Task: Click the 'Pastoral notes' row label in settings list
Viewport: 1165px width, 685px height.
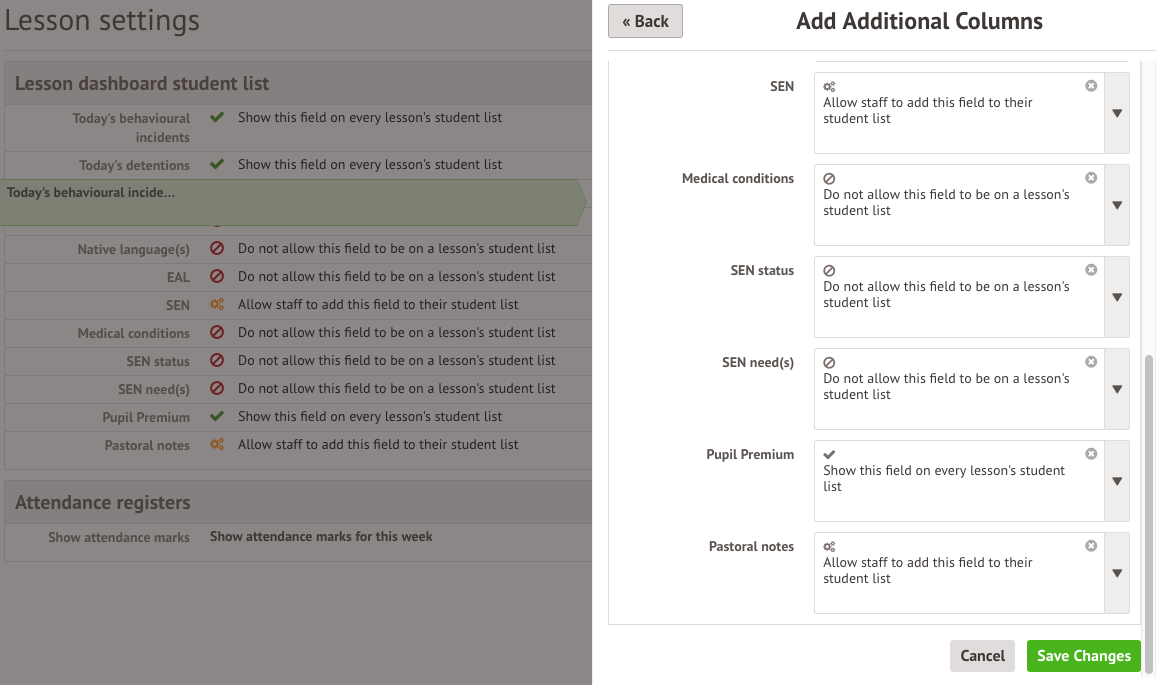Action: 147,445
